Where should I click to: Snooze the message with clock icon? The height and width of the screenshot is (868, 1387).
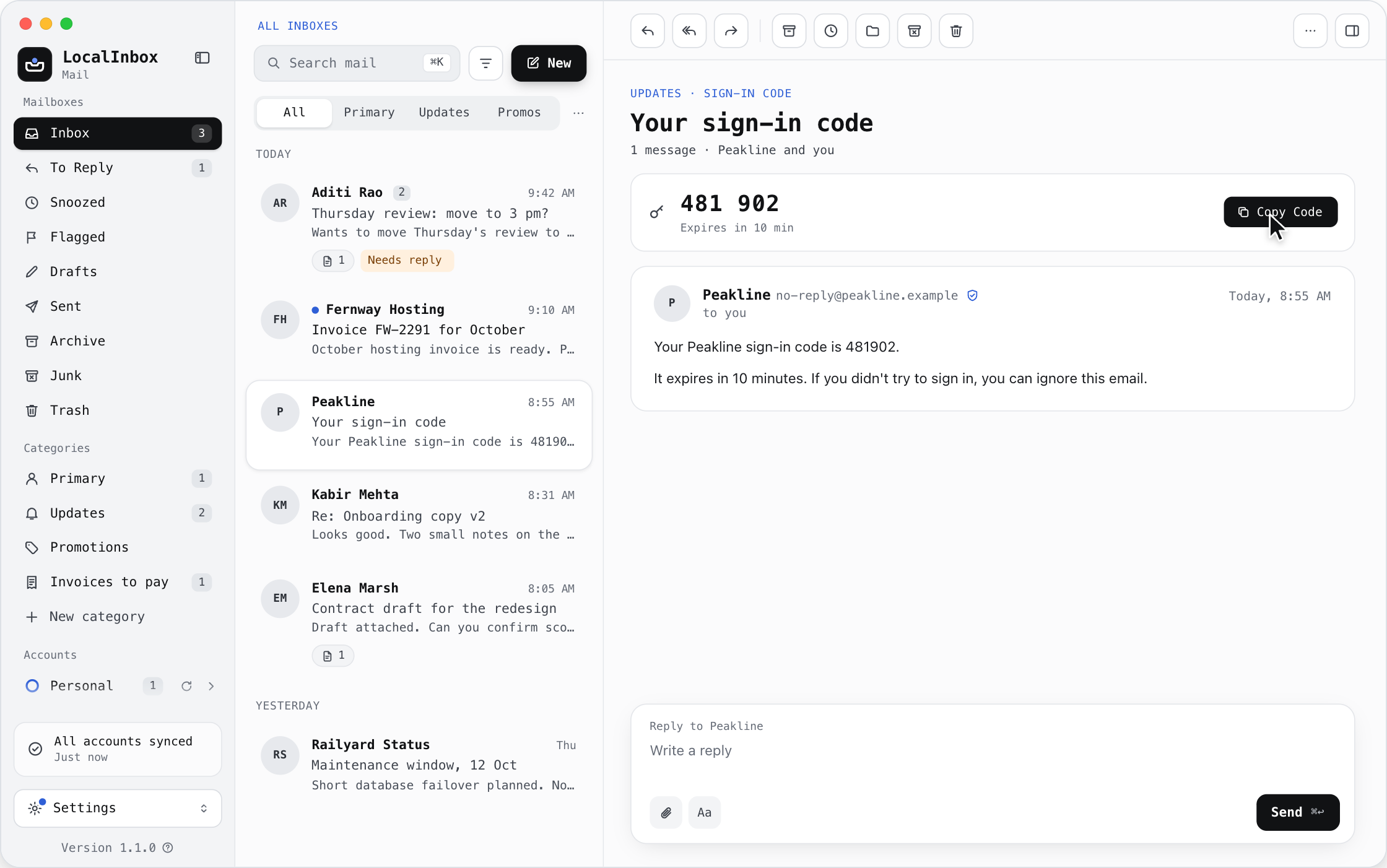click(x=831, y=31)
